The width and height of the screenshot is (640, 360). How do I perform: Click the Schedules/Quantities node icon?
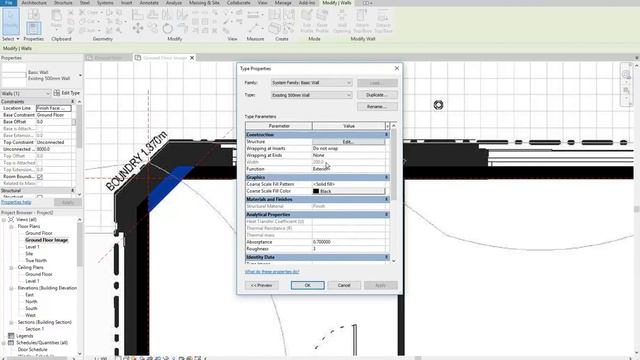[11, 343]
